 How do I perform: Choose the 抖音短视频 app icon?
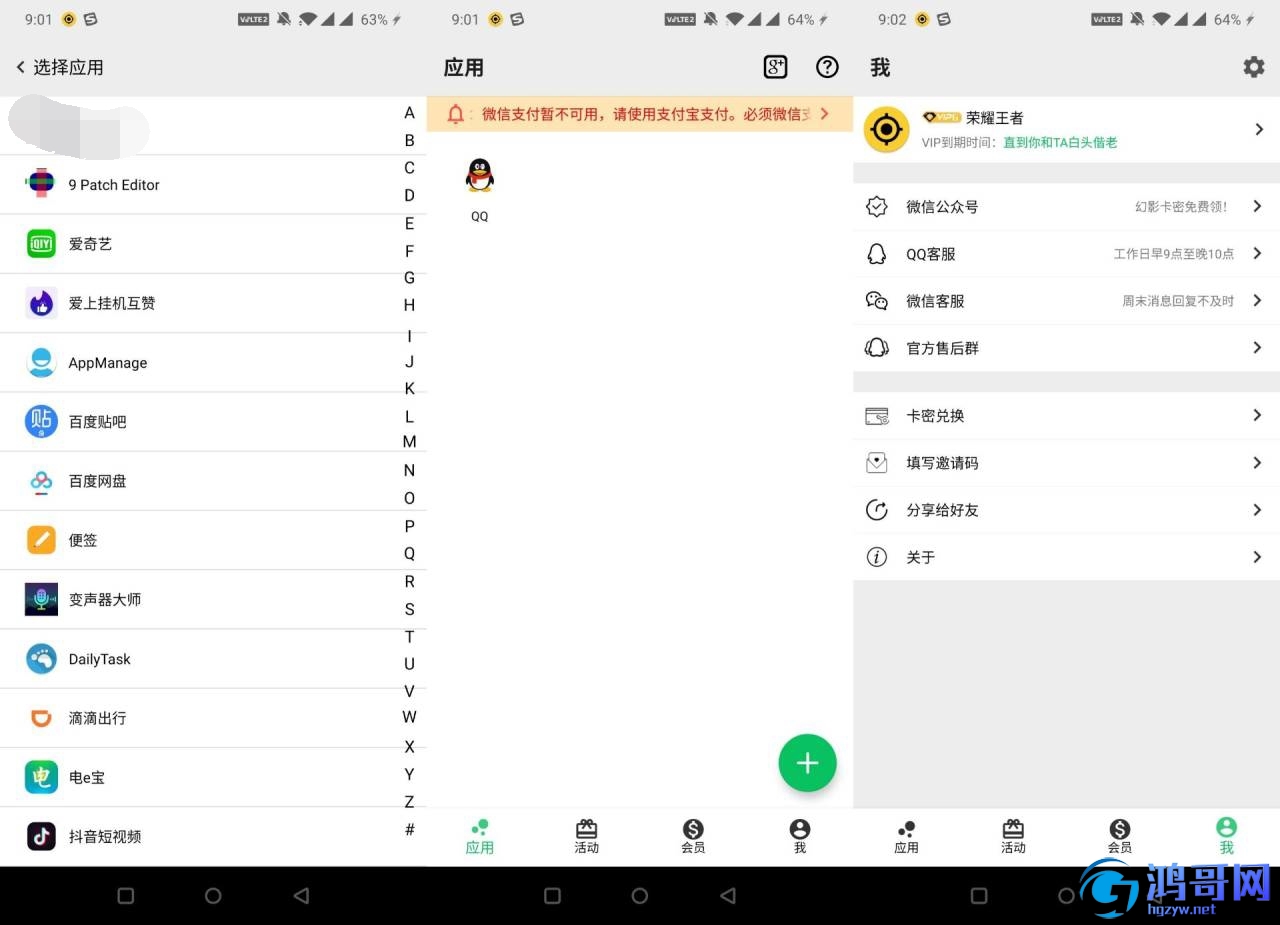[41, 836]
